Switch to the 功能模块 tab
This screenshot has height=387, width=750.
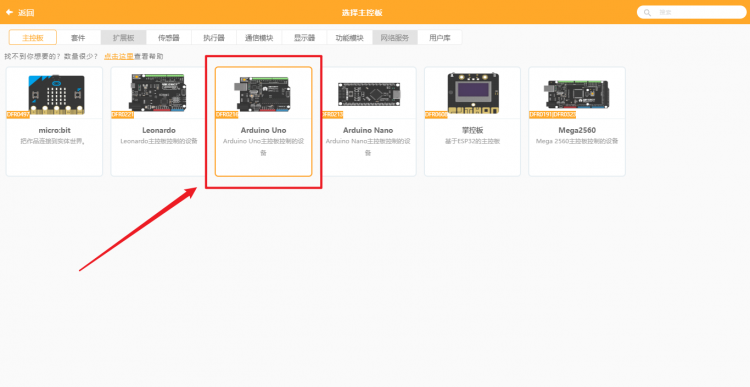[x=350, y=37]
